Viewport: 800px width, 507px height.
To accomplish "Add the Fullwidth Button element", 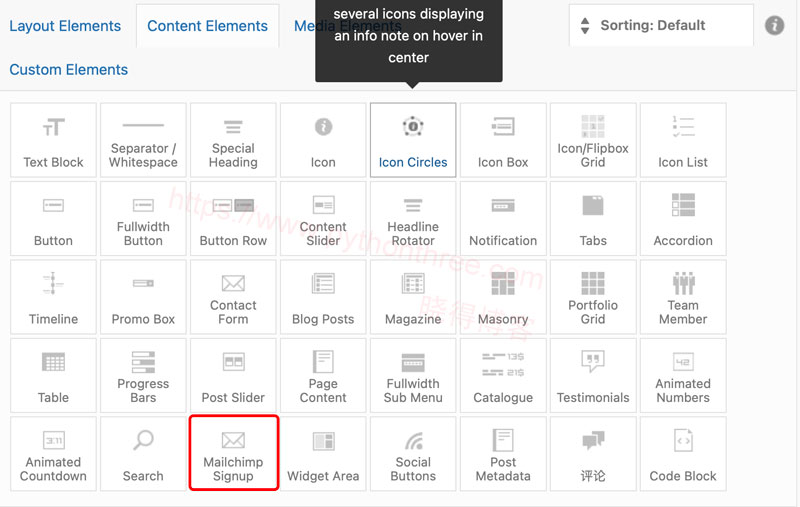I will point(143,218).
